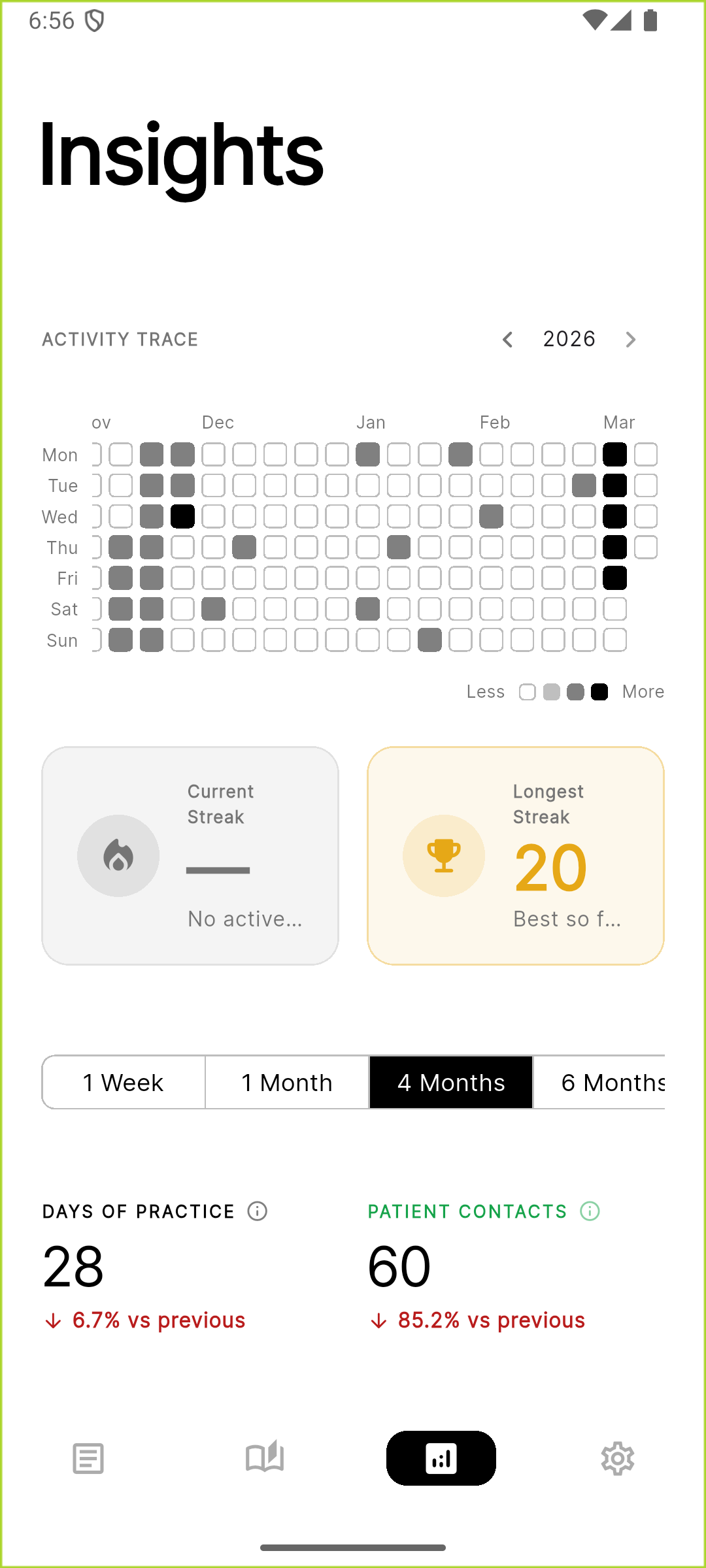Select the Insights bar-chart tab icon

coord(441,1458)
